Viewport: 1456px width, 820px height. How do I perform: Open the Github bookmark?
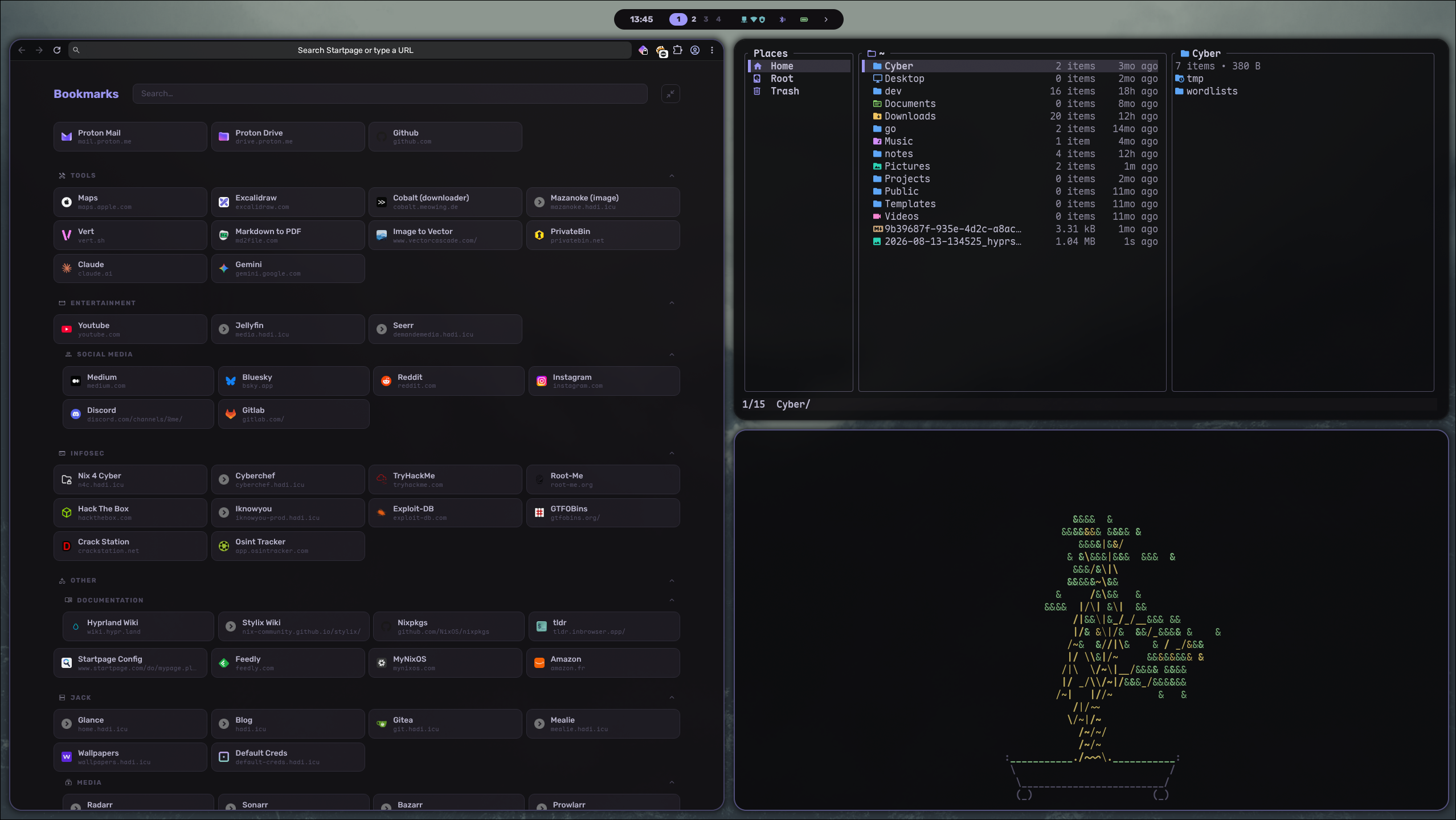click(445, 137)
